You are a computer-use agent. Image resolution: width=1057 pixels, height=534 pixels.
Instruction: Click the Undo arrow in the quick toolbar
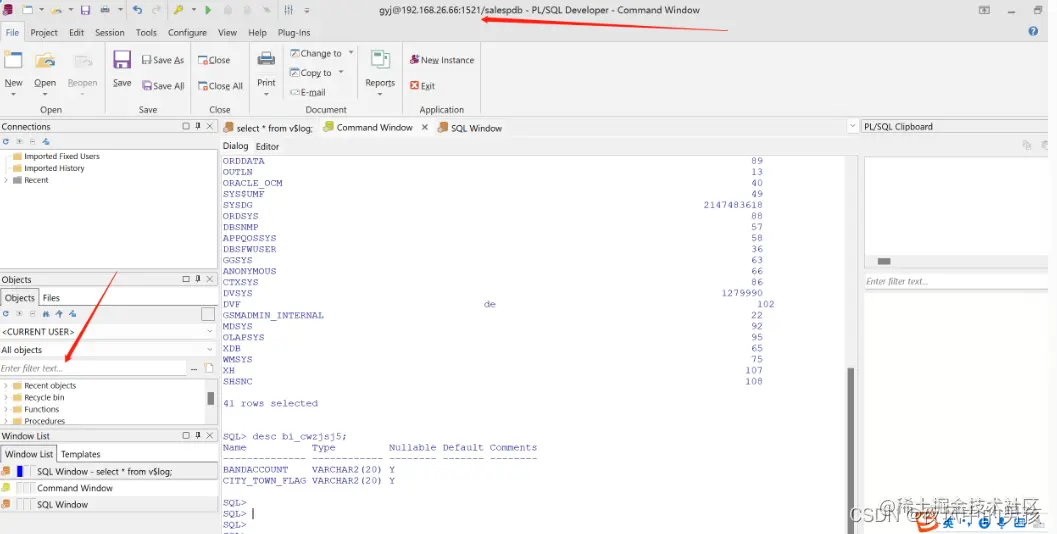point(138,9)
